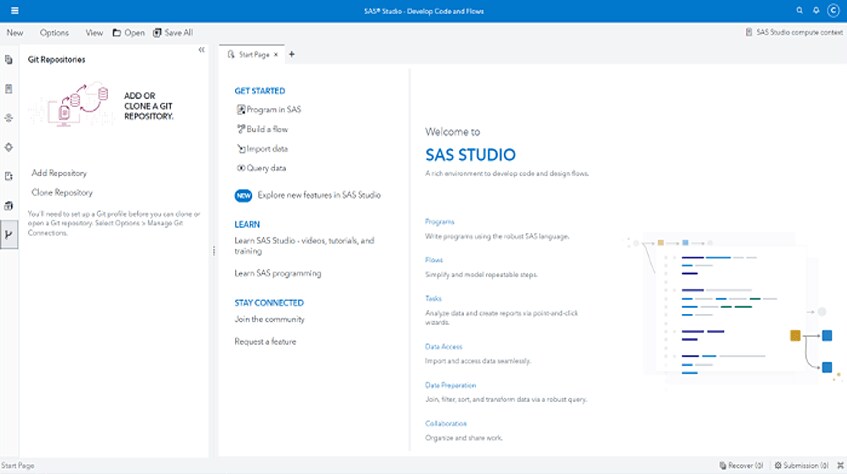Open the View menu

(94, 32)
